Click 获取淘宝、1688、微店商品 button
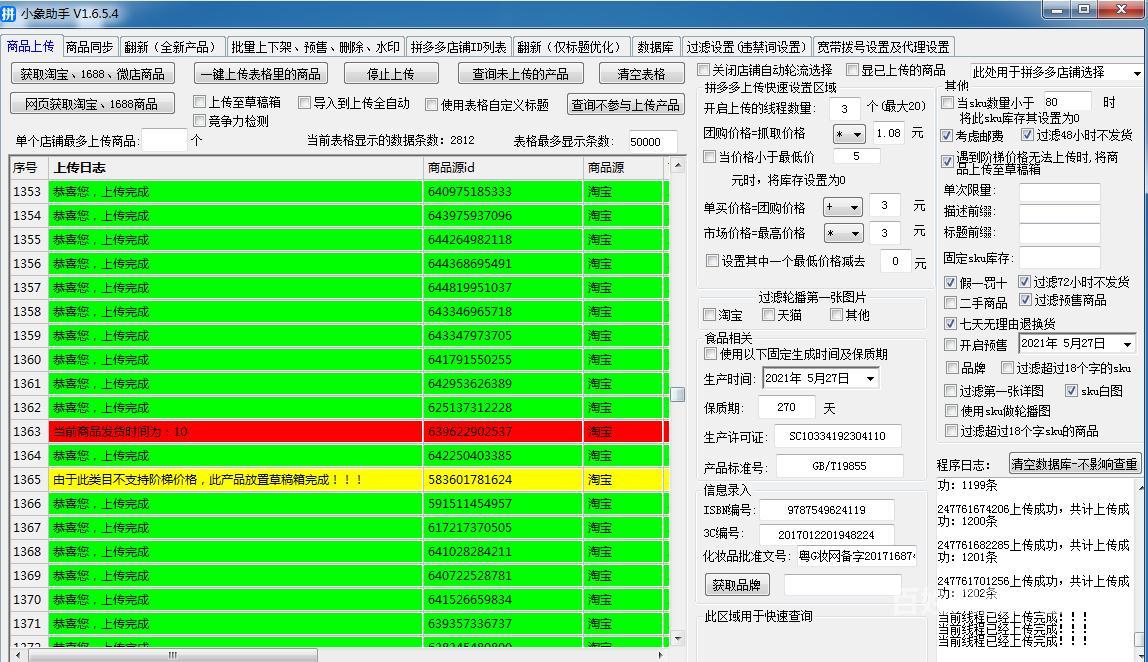The height and width of the screenshot is (662, 1148). coord(92,74)
